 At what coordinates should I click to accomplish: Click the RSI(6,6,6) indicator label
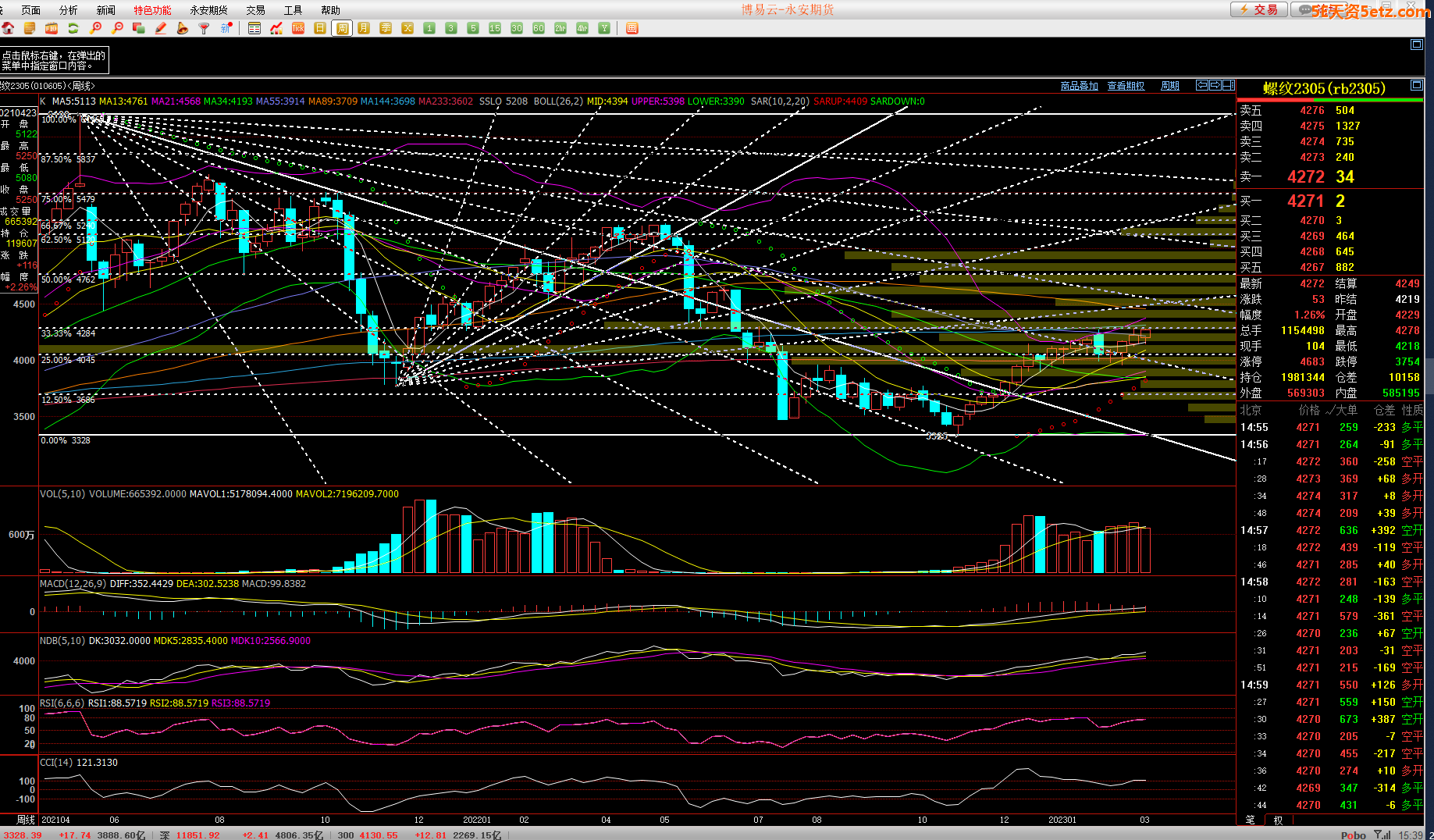(x=62, y=703)
